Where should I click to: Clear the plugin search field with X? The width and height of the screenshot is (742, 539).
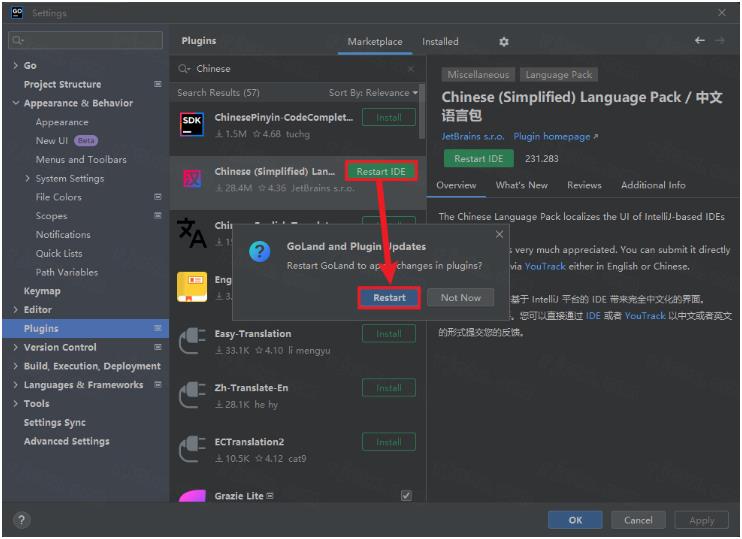pos(411,69)
